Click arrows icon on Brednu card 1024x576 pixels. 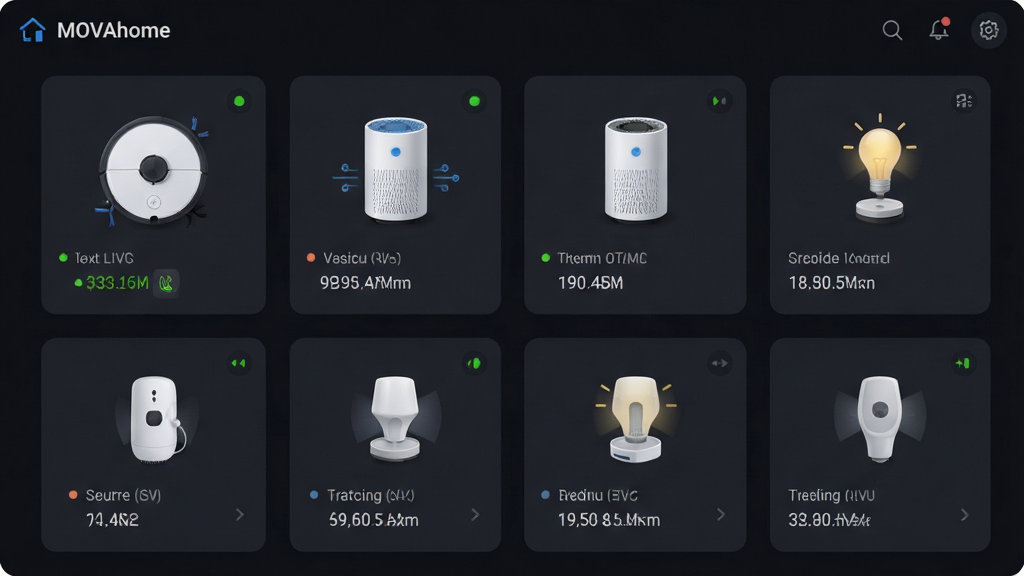click(x=719, y=363)
